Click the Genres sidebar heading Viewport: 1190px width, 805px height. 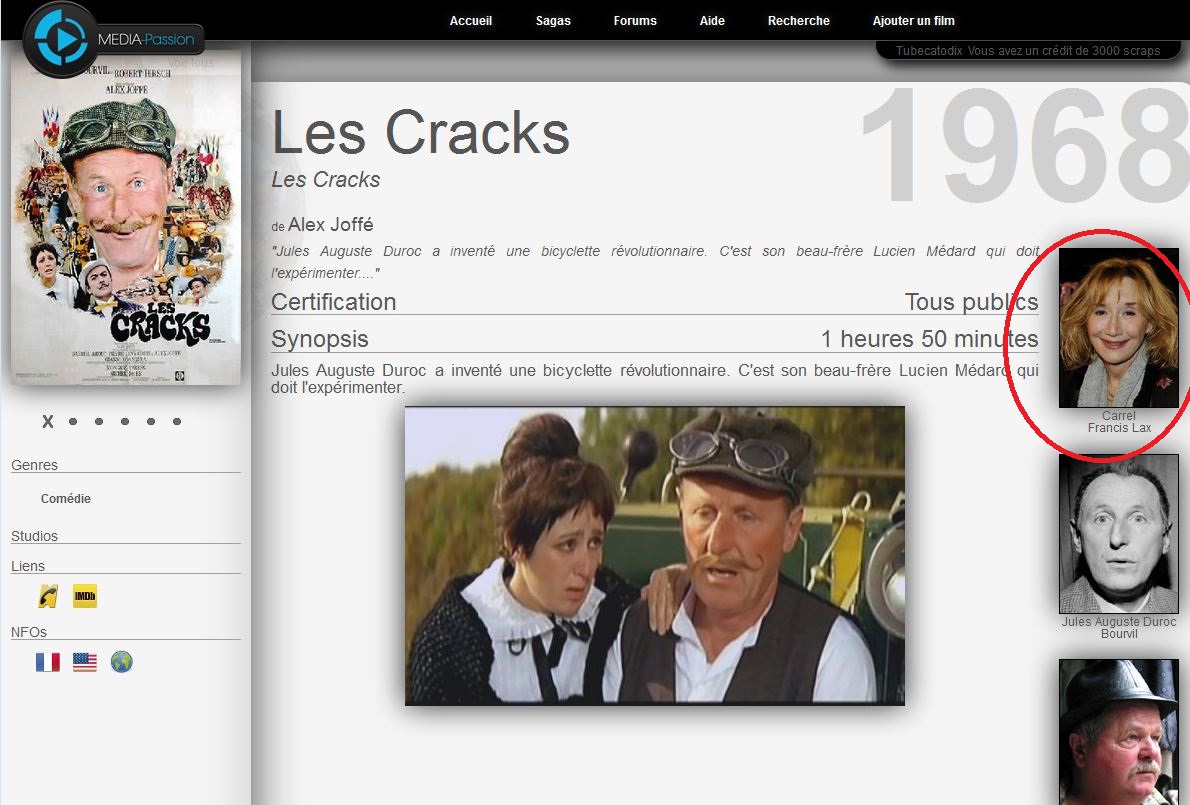34,465
